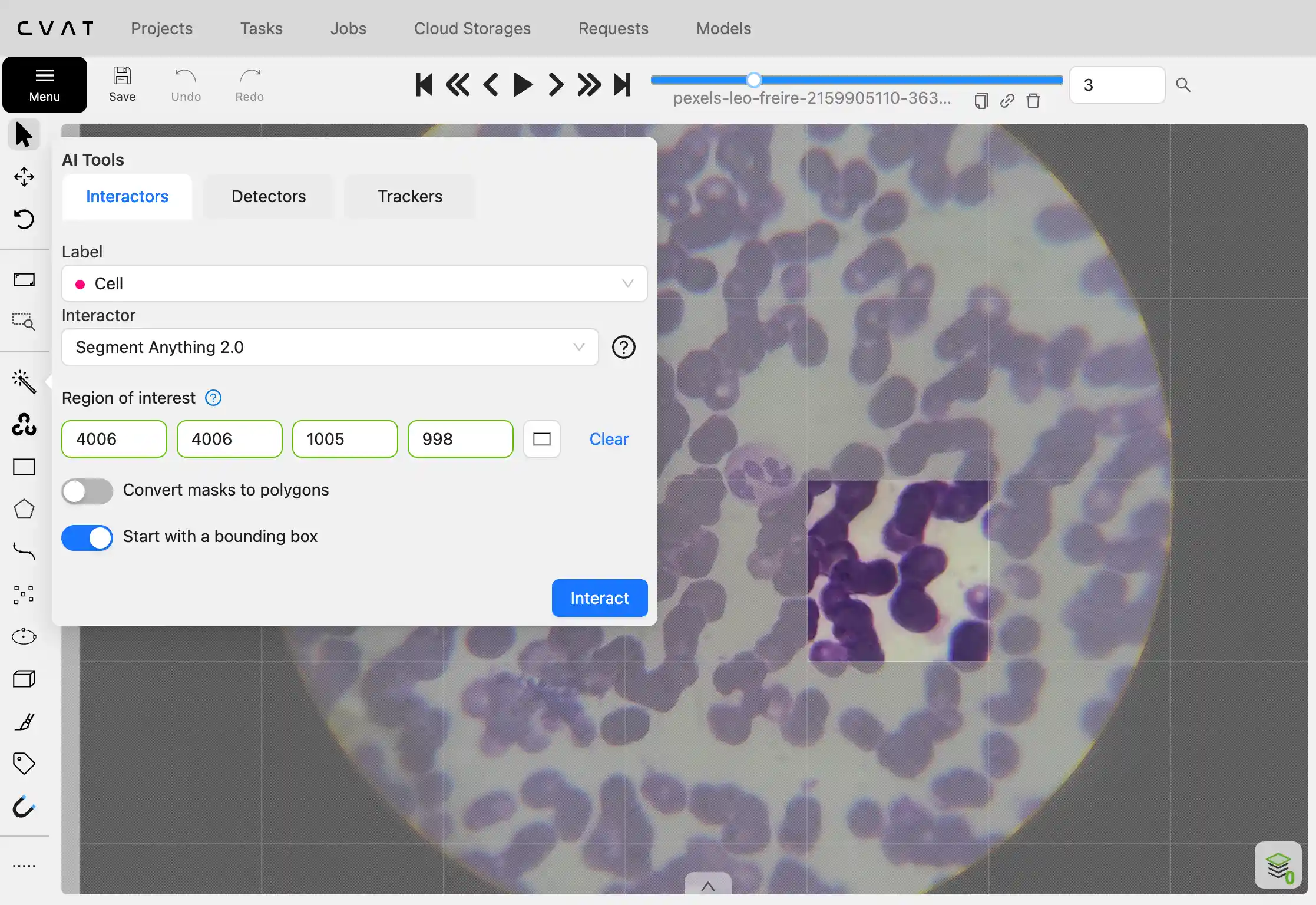
Task: Switch to the Trackers tab
Action: [410, 196]
